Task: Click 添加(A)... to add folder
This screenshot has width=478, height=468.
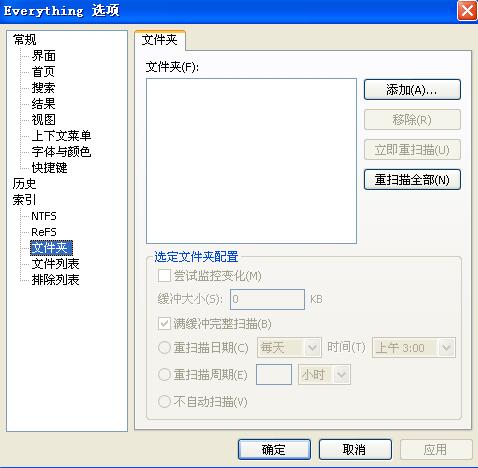Action: pyautogui.click(x=412, y=89)
